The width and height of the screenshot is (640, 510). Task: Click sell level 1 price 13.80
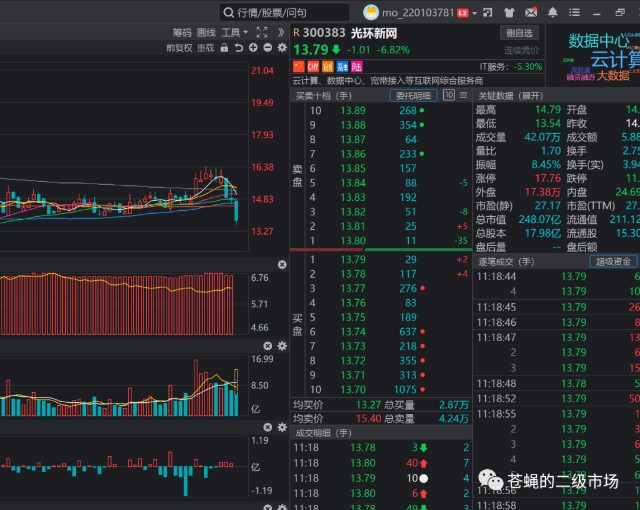[353, 241]
